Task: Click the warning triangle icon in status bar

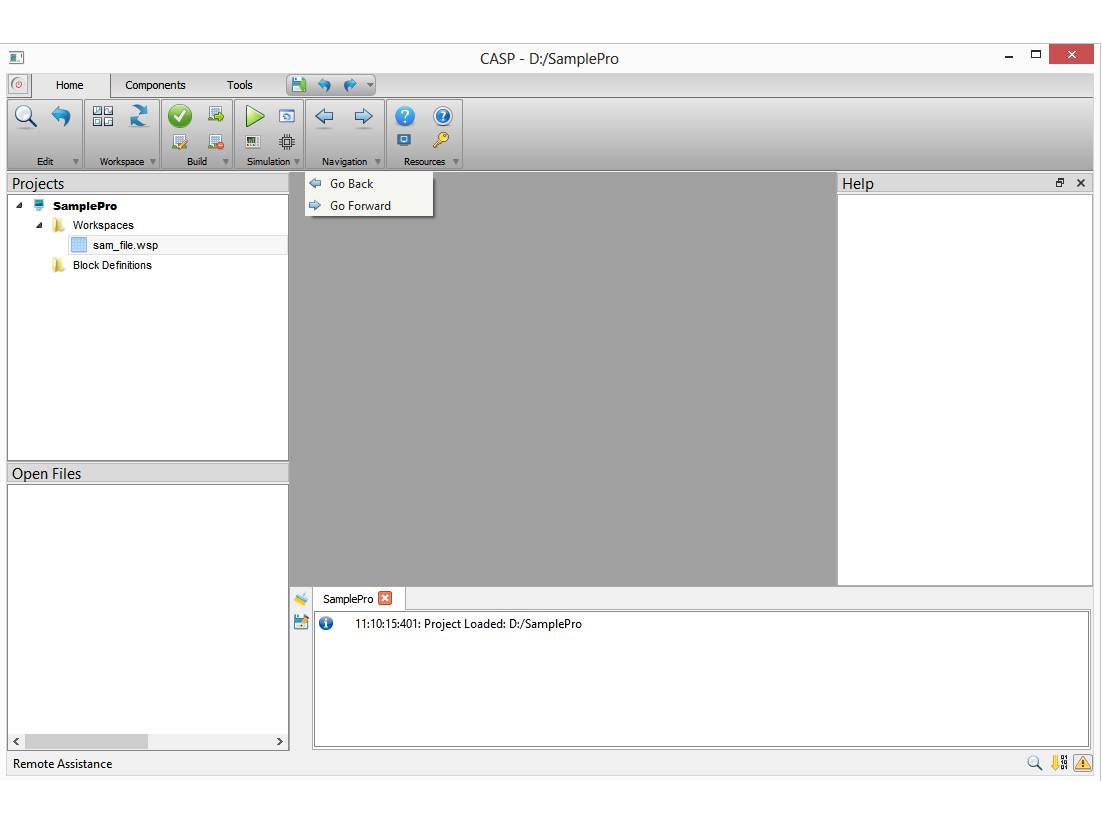Action: 1082,763
